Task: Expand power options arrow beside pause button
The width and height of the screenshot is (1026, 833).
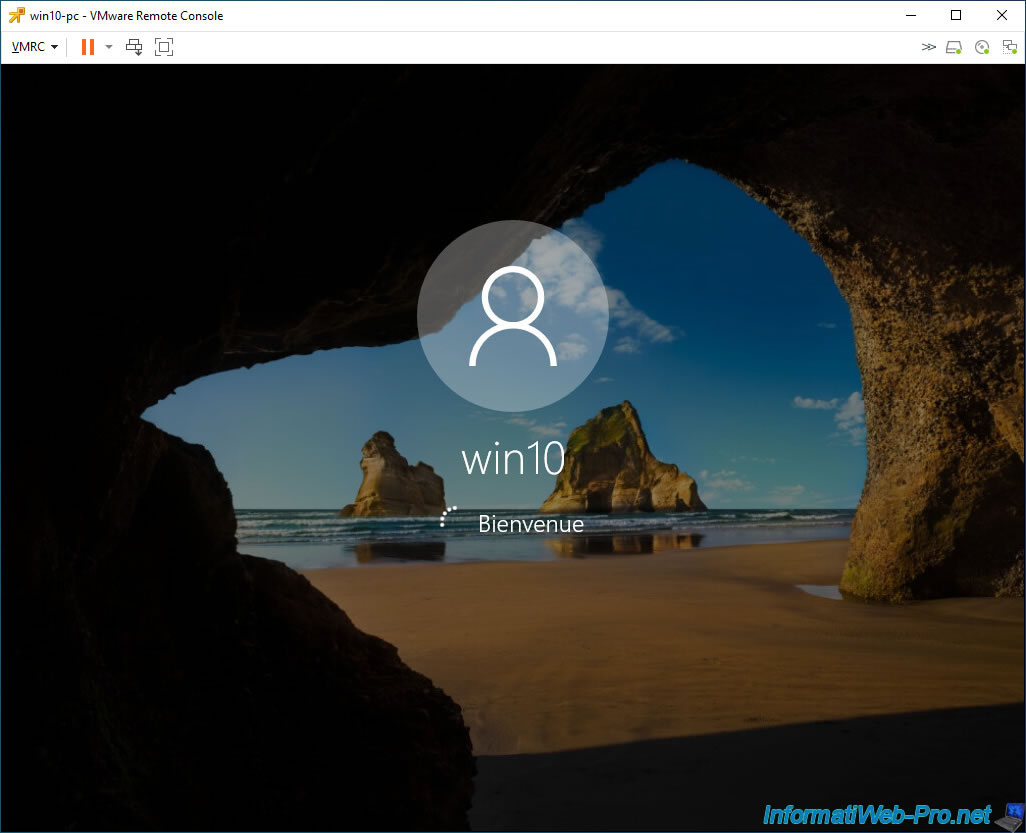Action: tap(109, 47)
